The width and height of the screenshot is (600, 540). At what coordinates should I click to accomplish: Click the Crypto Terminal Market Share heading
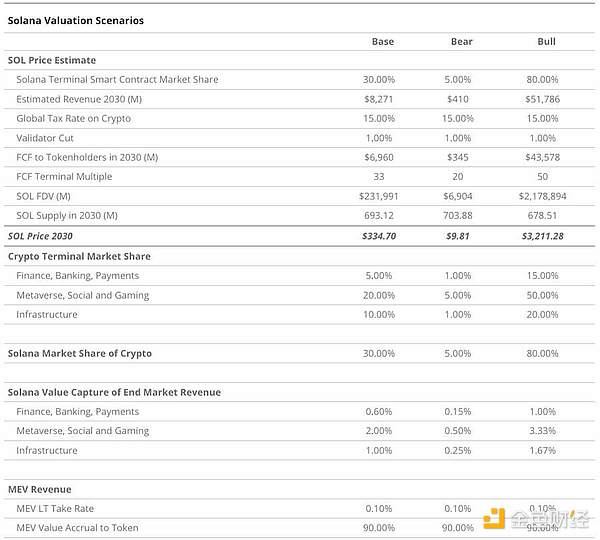tap(78, 256)
